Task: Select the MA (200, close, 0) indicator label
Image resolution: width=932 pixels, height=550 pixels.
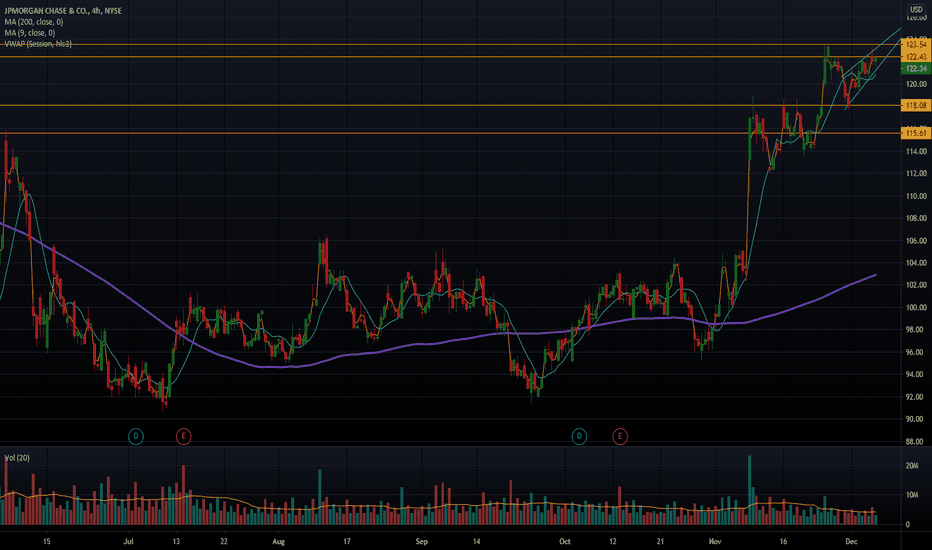Action: (34, 22)
